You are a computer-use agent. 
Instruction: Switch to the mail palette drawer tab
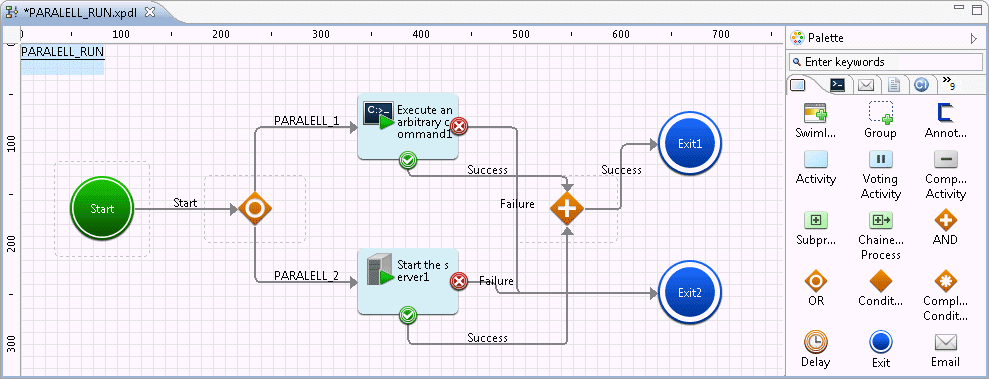tap(865, 85)
